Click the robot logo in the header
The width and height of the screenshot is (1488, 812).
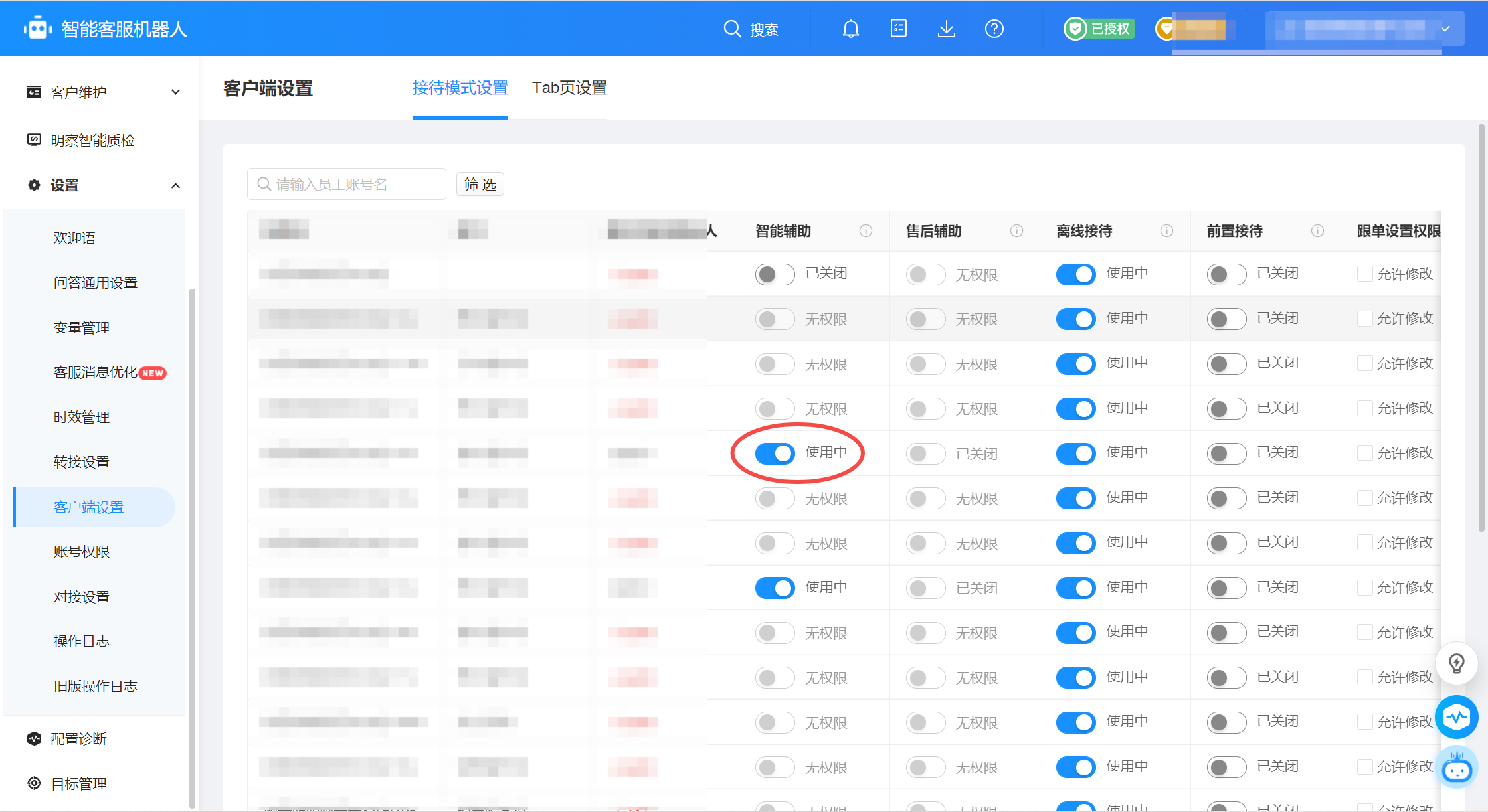tap(38, 29)
